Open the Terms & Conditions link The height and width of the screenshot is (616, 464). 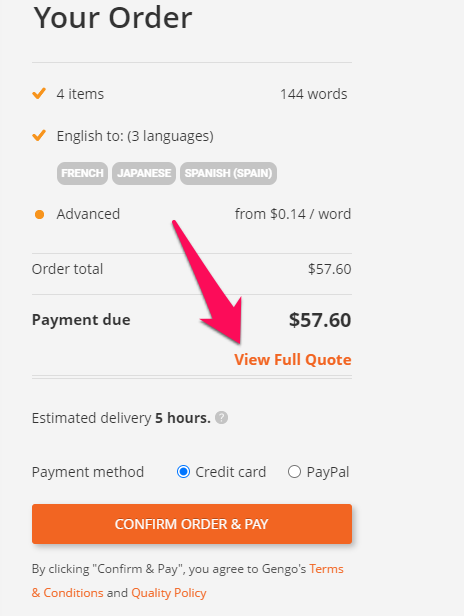point(187,581)
